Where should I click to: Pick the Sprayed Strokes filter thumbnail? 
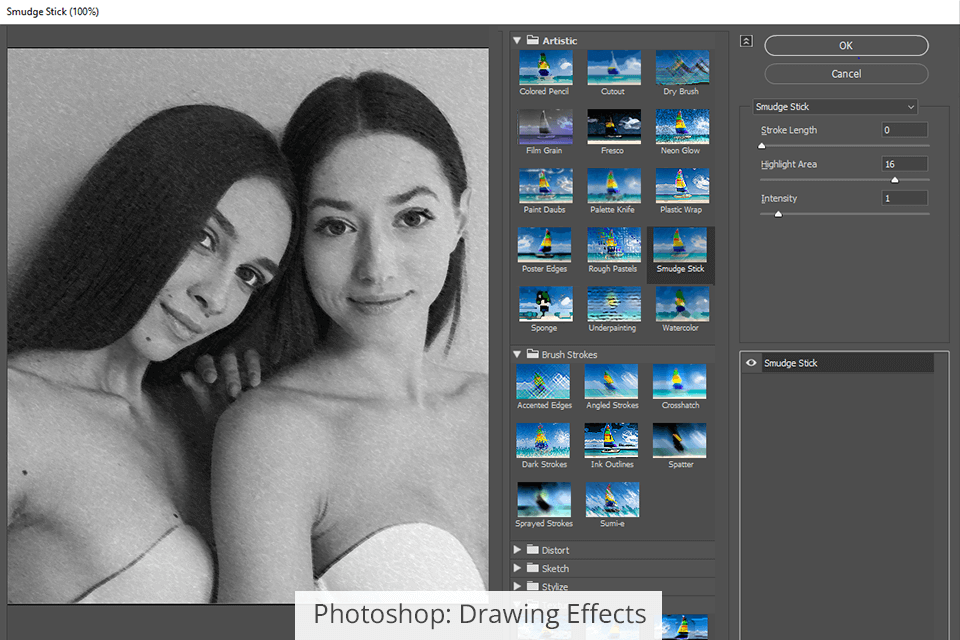click(544, 499)
